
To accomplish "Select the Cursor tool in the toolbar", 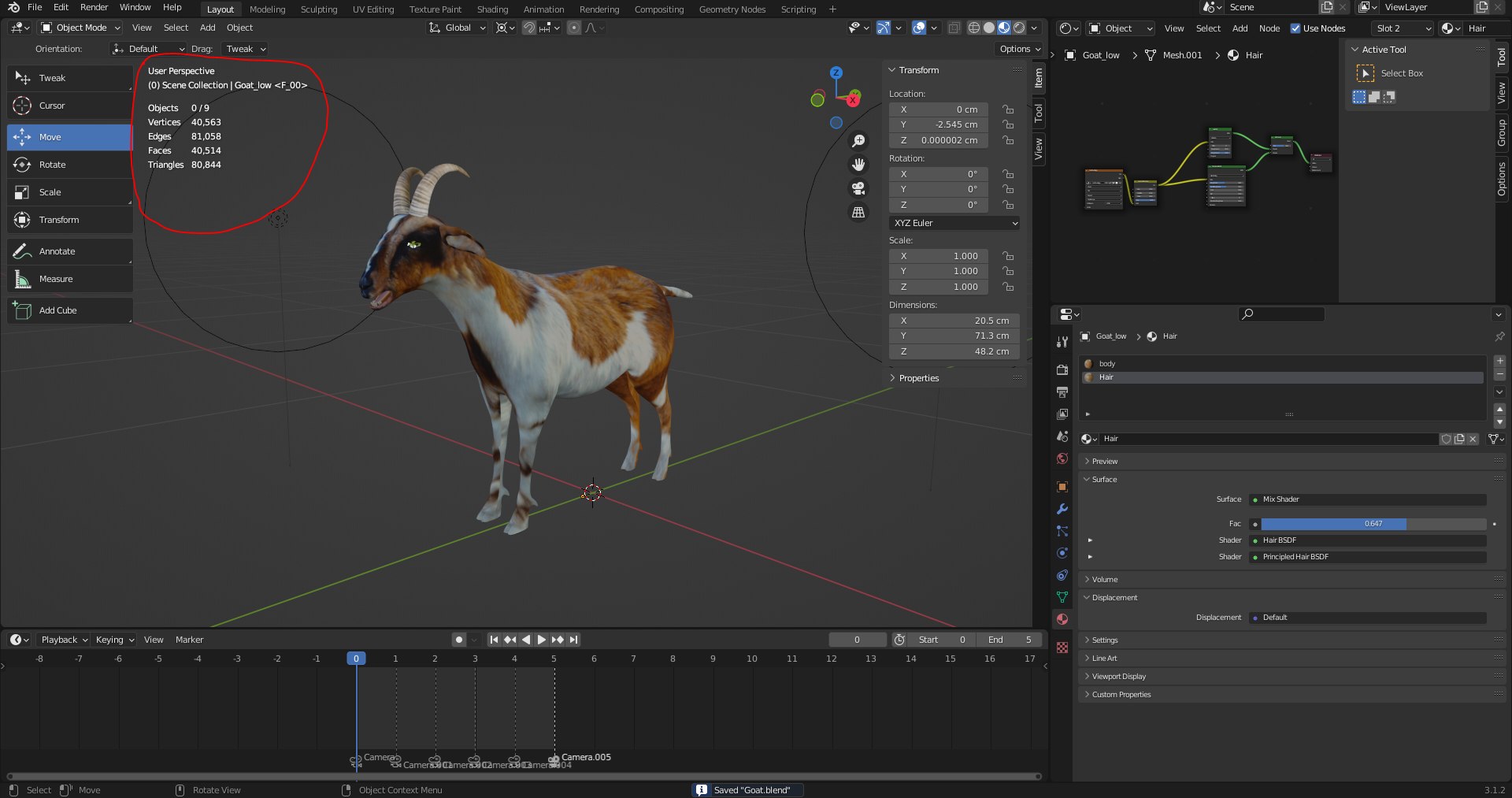I will point(69,106).
